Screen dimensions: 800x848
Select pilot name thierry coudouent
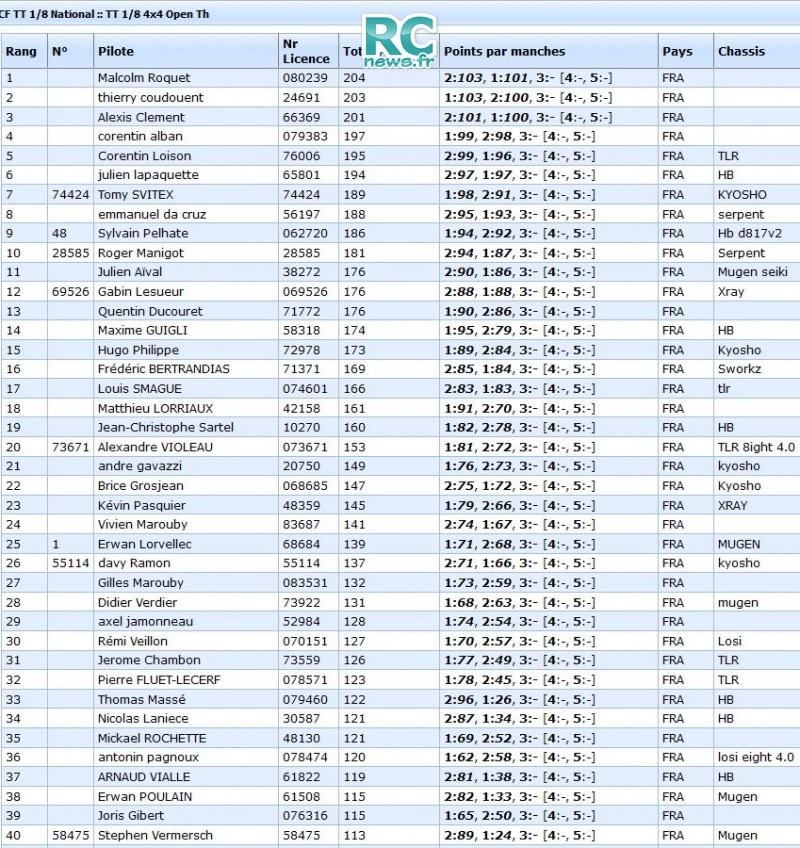click(150, 97)
